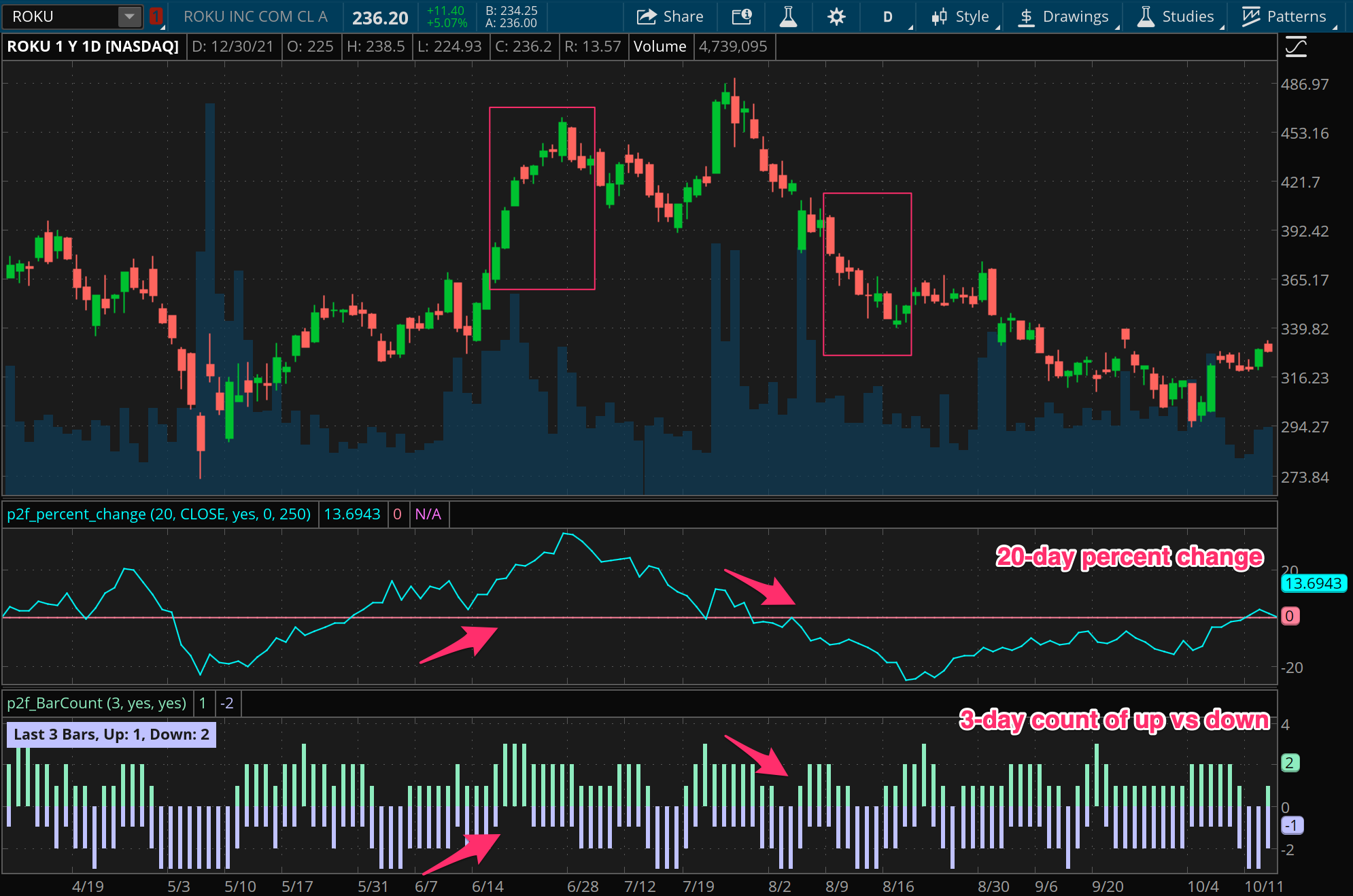
Task: Click the 273.84 price axis label
Action: click(1305, 477)
